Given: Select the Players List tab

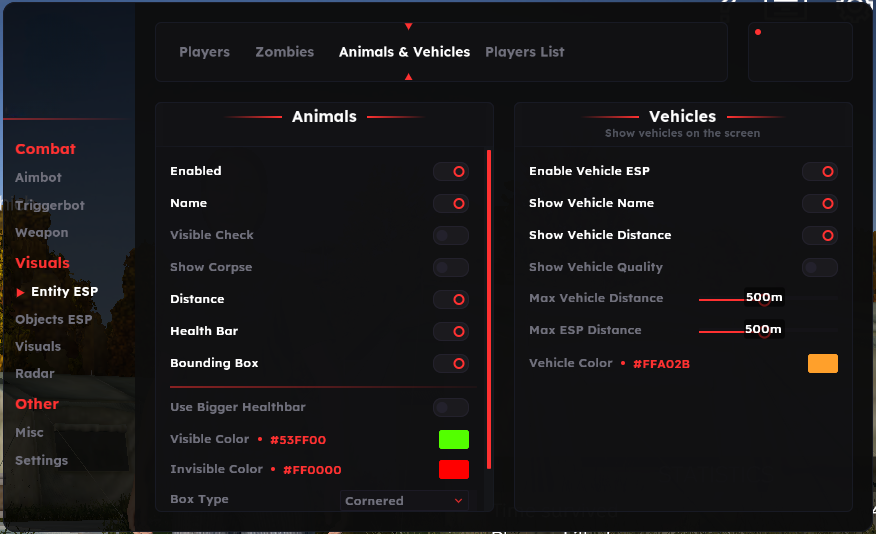Looking at the screenshot, I should coord(524,52).
